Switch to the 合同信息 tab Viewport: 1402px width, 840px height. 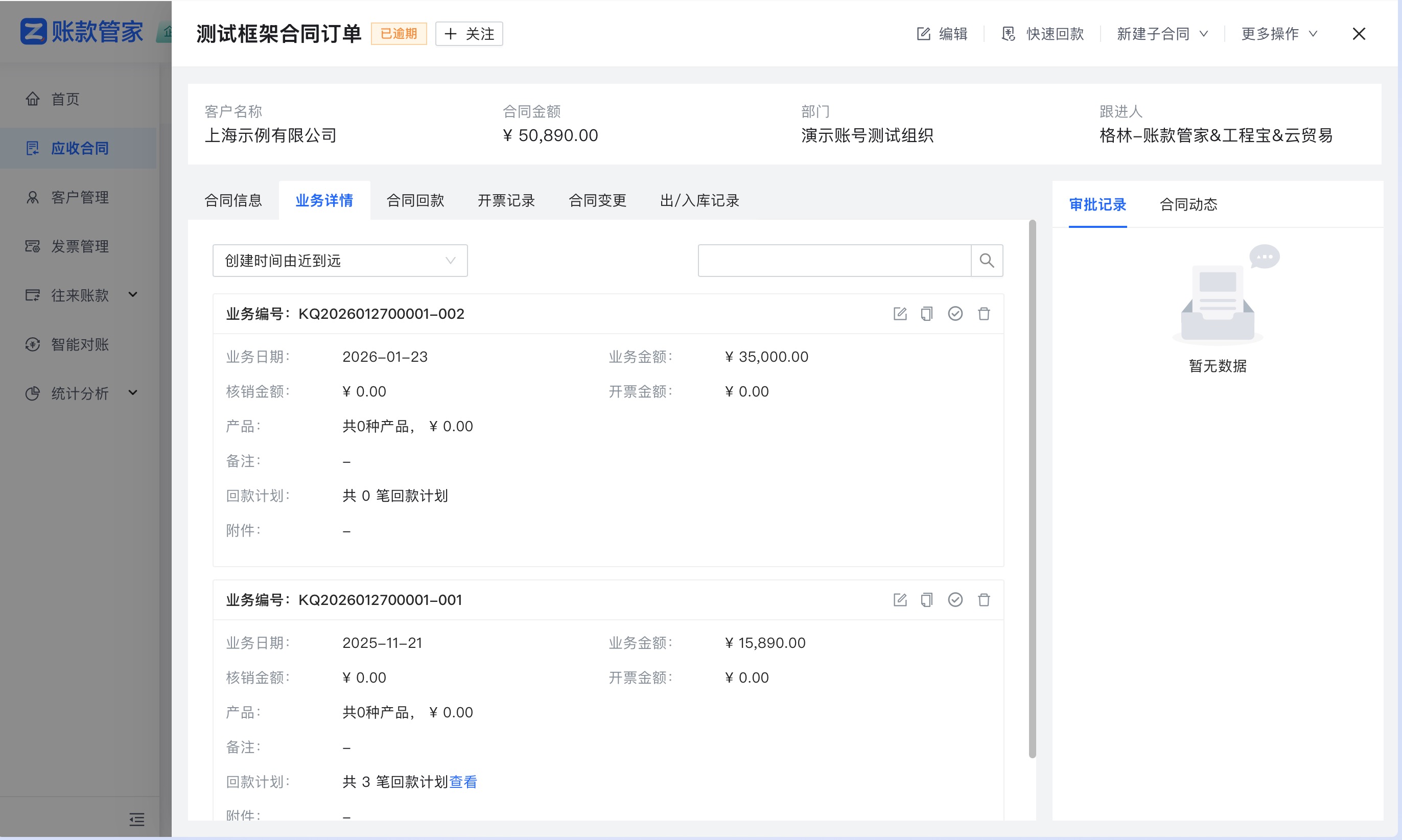233,200
